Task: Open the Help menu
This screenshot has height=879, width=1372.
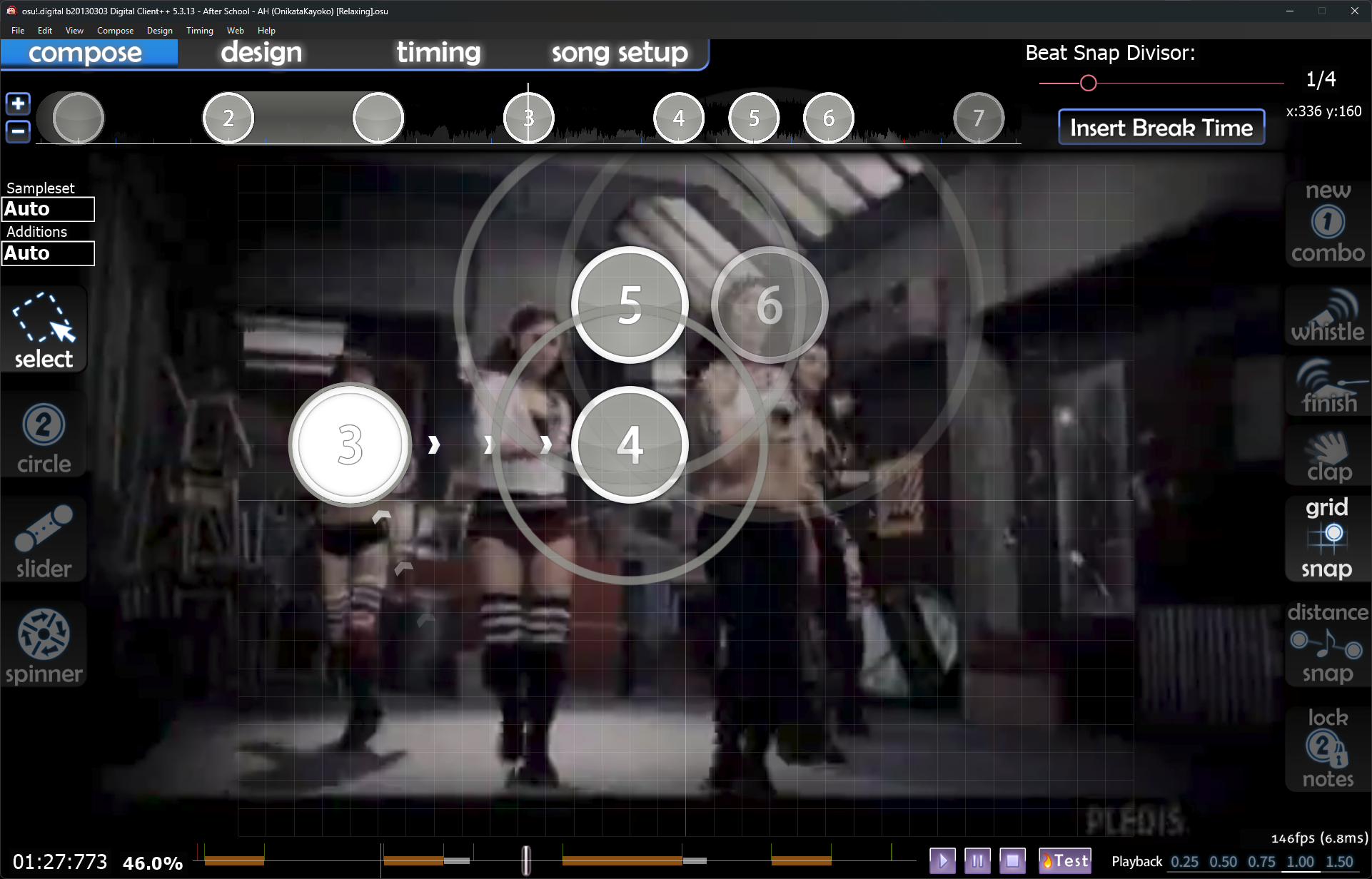Action: [x=266, y=31]
